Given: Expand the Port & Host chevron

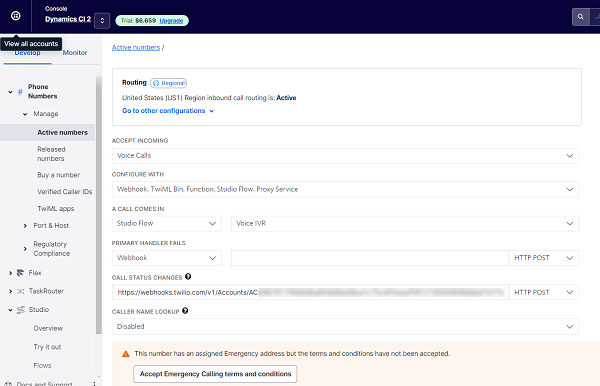Looking at the screenshot, I should click(25, 226).
